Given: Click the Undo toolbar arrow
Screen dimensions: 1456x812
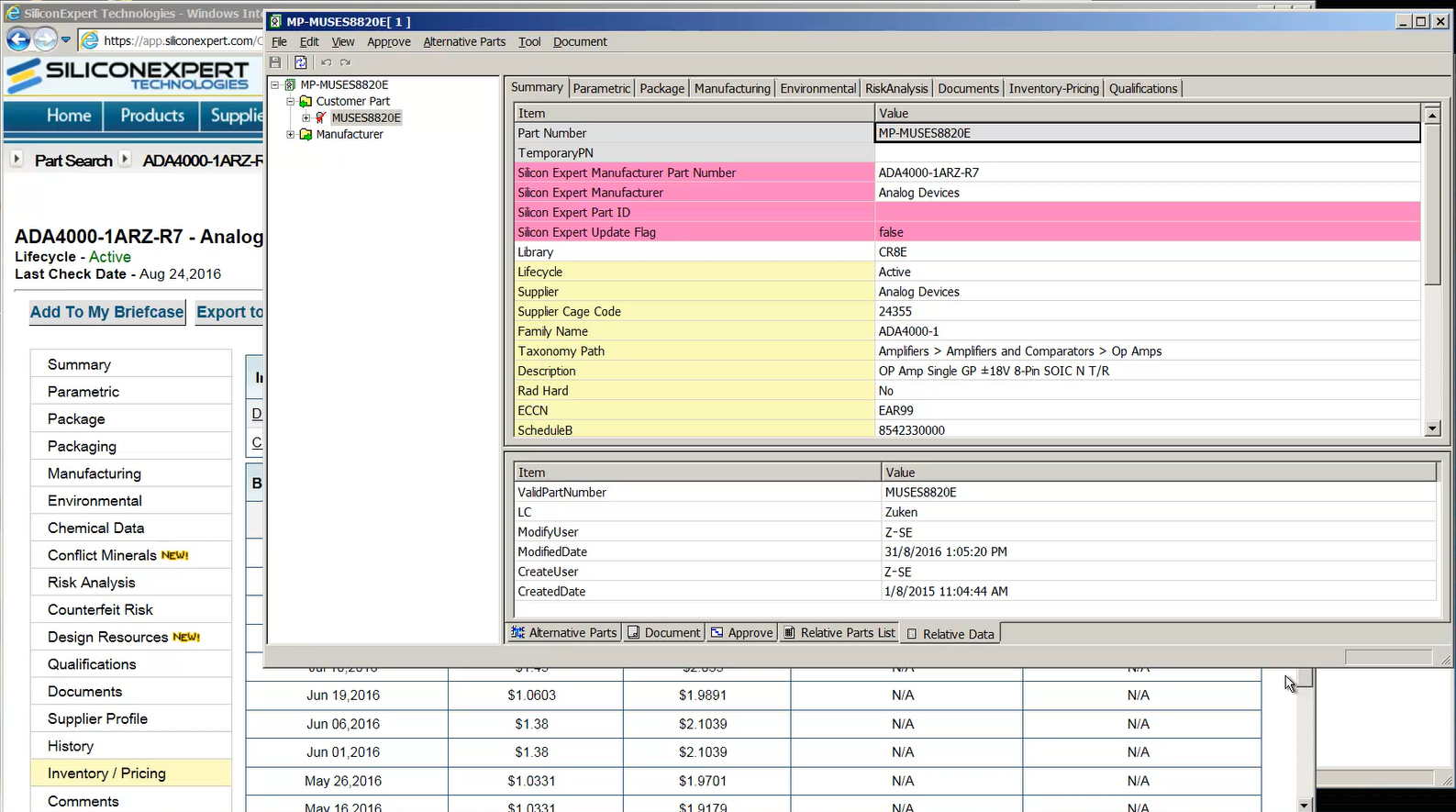Looking at the screenshot, I should (x=326, y=62).
